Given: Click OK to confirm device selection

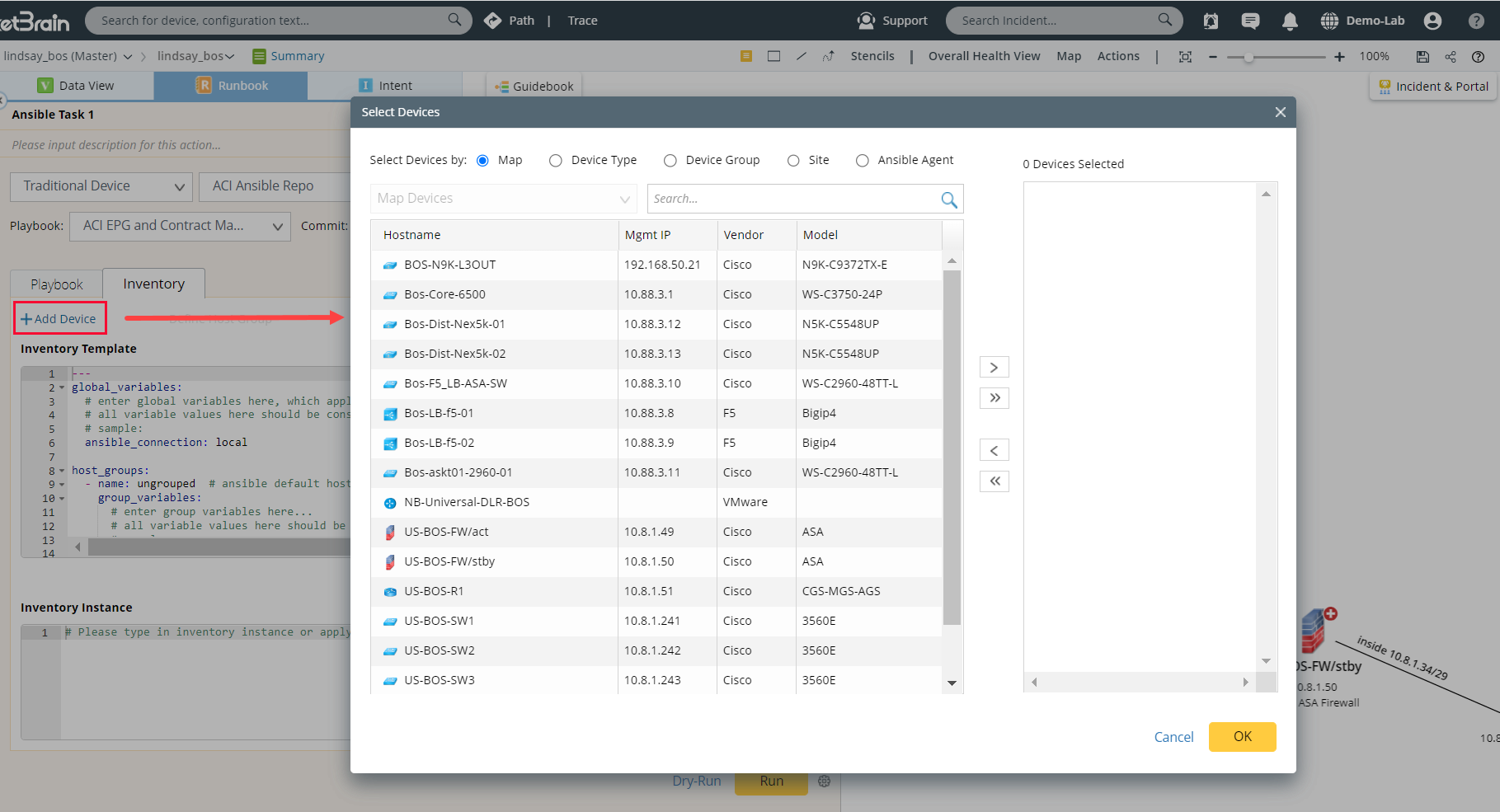Looking at the screenshot, I should 1242,736.
